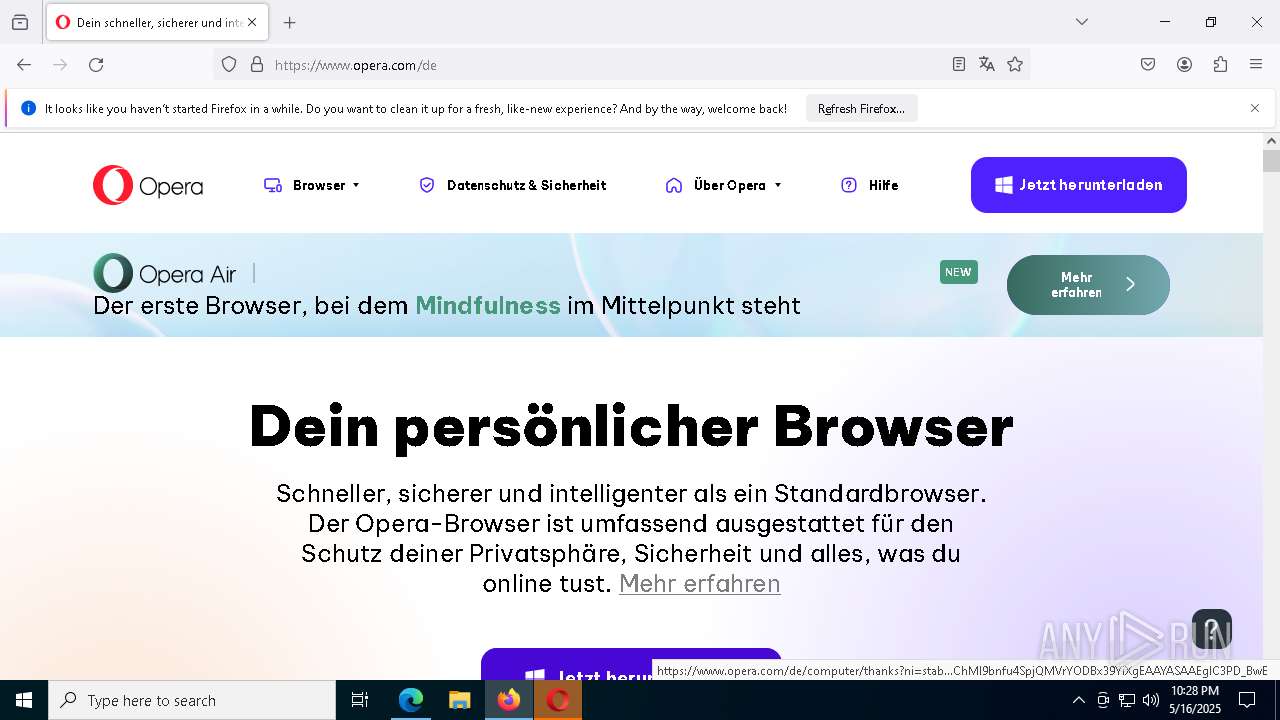This screenshot has width=1280, height=720.
Task: Open the list all tabs chevron
Action: [1082, 22]
